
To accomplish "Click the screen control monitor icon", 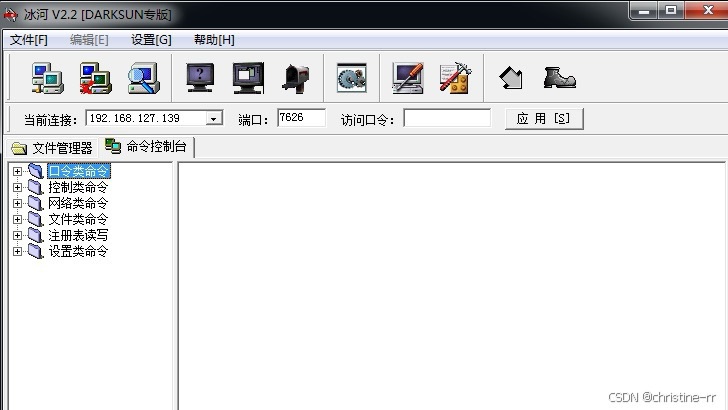I will (248, 78).
